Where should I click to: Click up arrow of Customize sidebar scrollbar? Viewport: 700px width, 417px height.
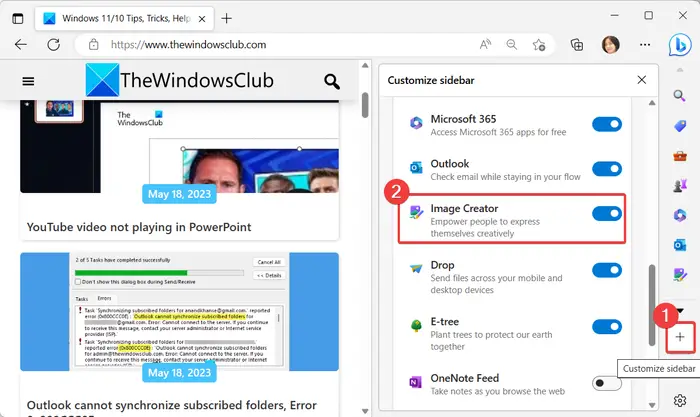point(652,103)
